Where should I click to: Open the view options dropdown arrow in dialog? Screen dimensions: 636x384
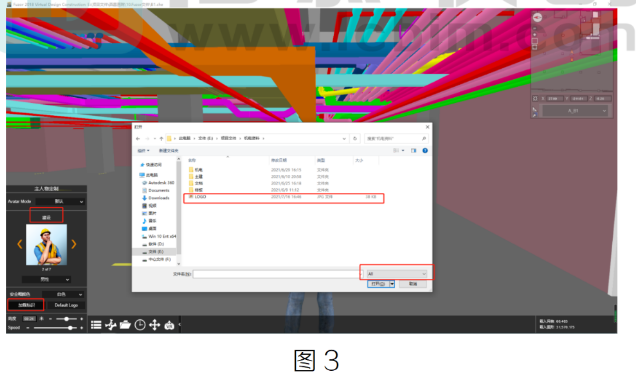[x=403, y=150]
